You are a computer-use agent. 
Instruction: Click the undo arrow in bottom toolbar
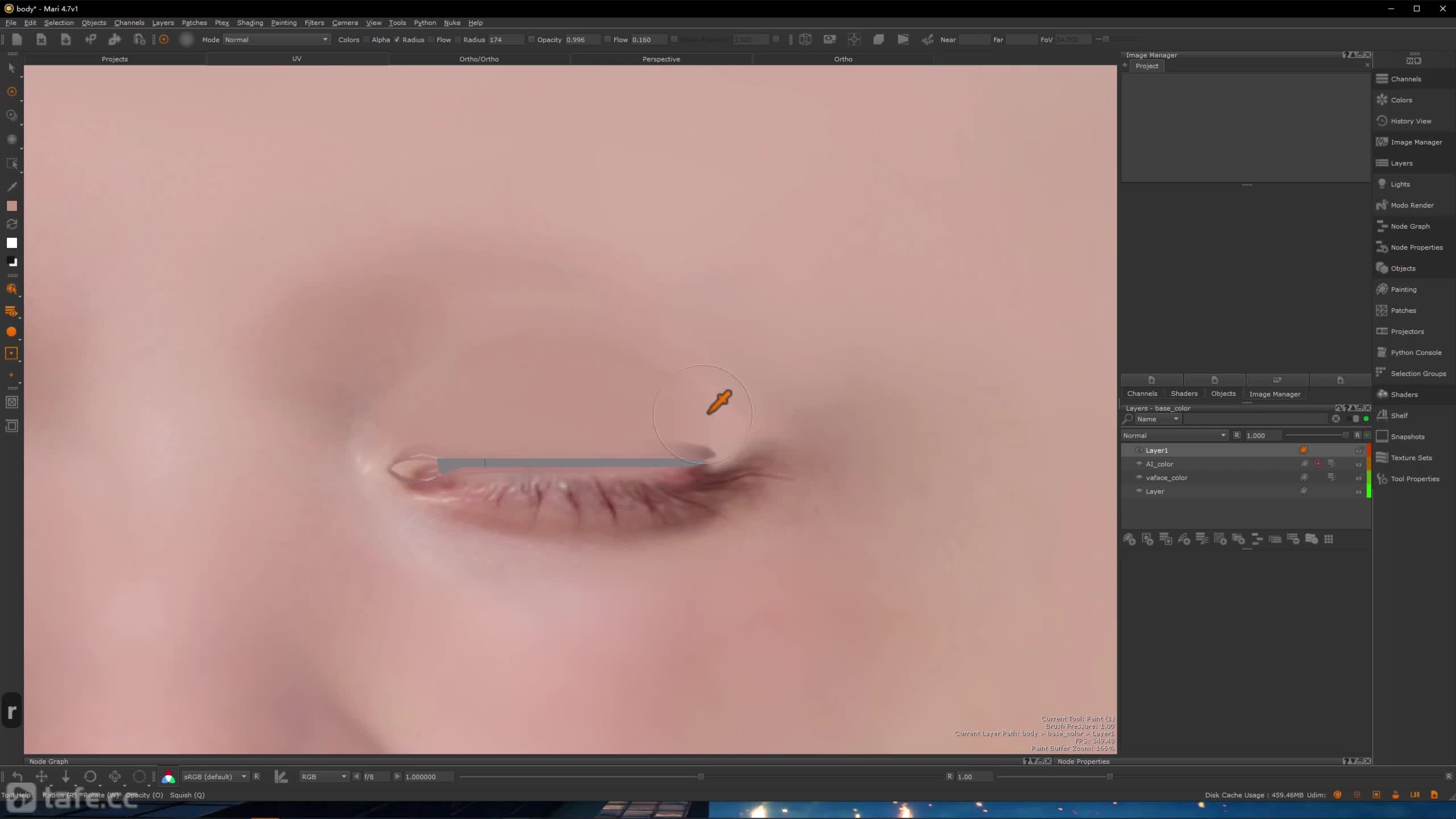point(17,776)
